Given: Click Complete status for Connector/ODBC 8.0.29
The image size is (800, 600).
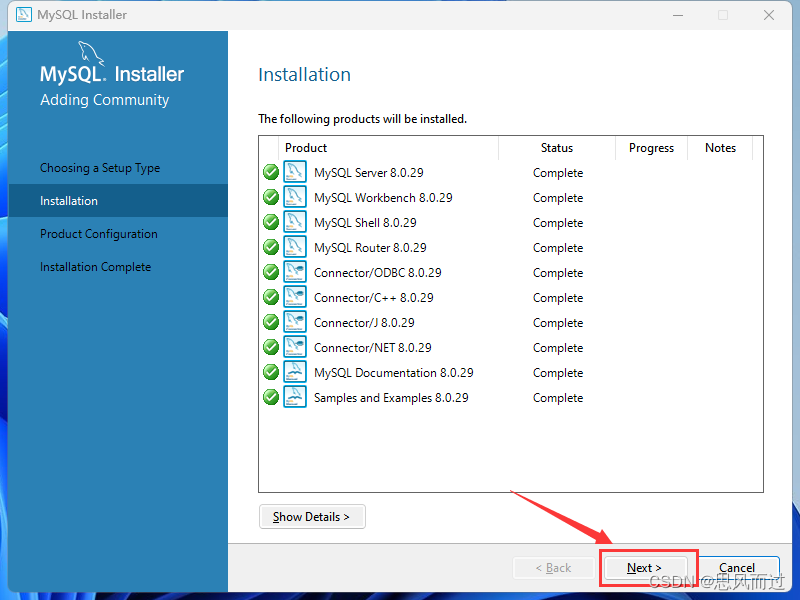Looking at the screenshot, I should (x=558, y=273).
